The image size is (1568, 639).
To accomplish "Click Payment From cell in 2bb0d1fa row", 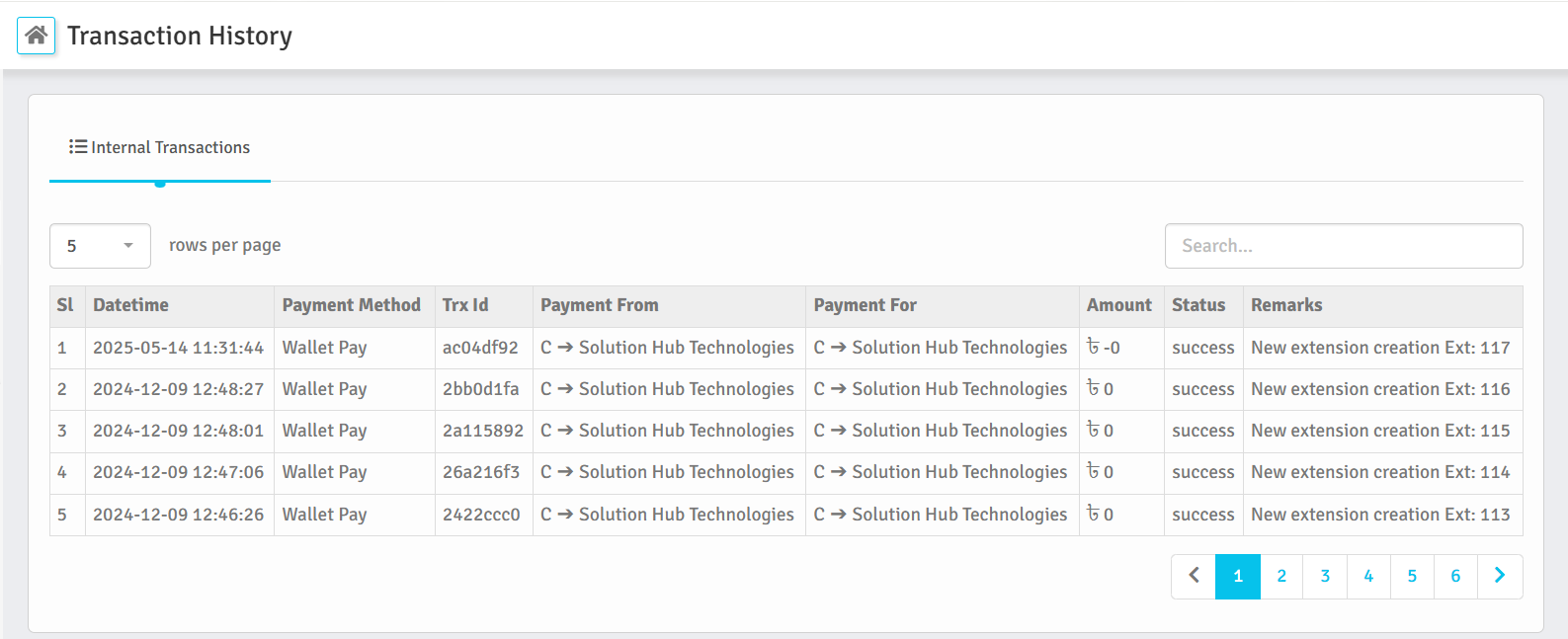I will 667,389.
